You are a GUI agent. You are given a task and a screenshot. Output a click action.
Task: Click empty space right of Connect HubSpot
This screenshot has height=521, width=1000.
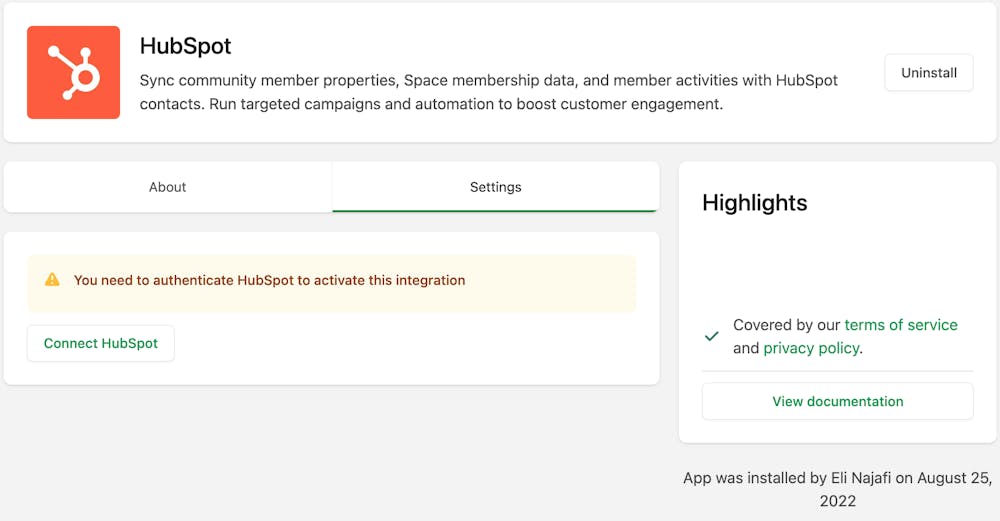(x=400, y=343)
